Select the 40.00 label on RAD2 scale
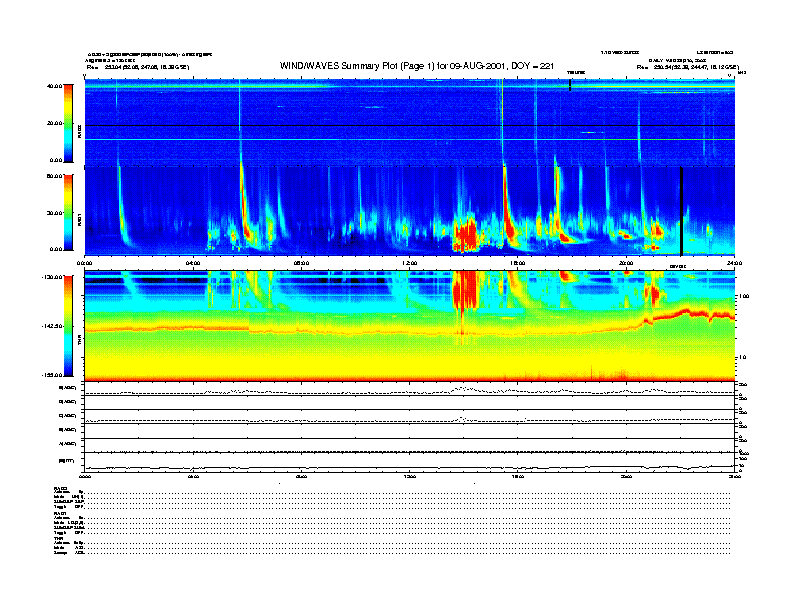792x612 pixels. point(55,86)
